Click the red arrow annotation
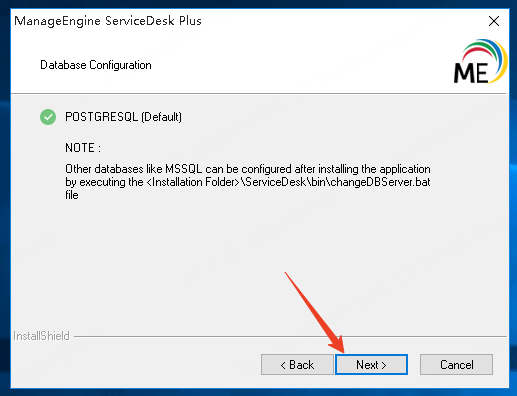 tap(314, 312)
